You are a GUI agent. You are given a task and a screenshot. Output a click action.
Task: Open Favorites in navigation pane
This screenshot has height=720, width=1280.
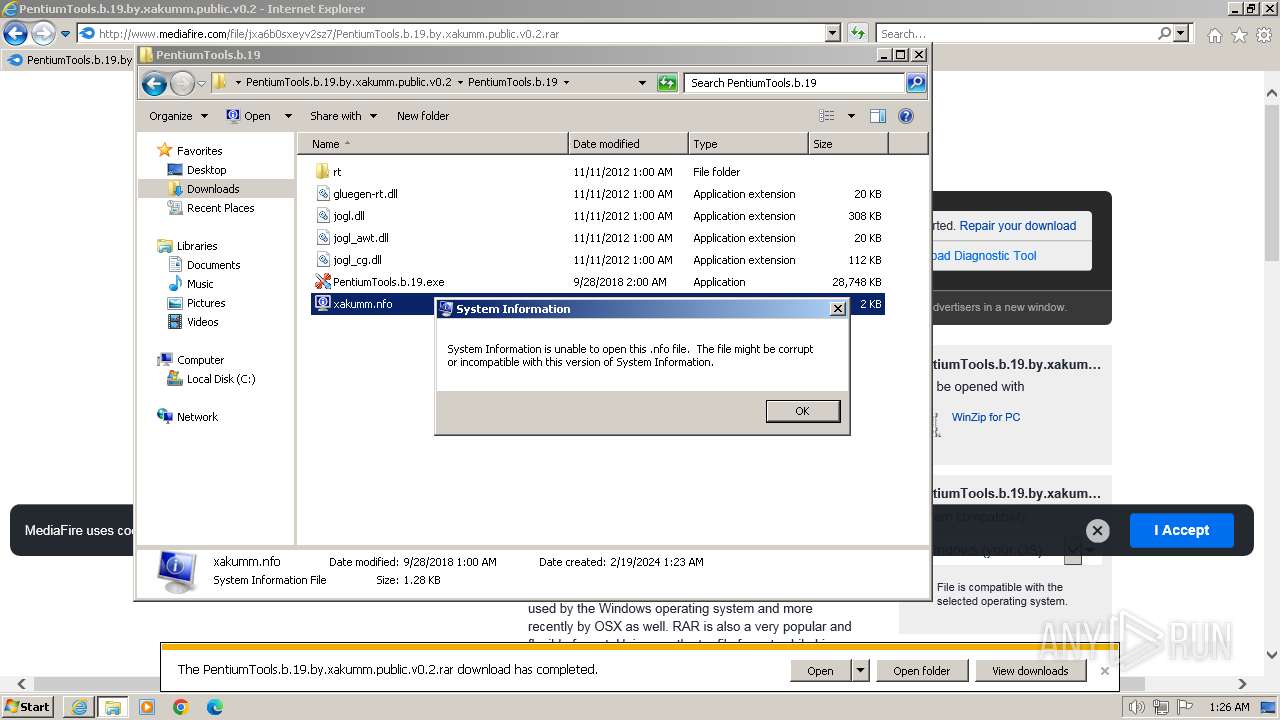[199, 151]
